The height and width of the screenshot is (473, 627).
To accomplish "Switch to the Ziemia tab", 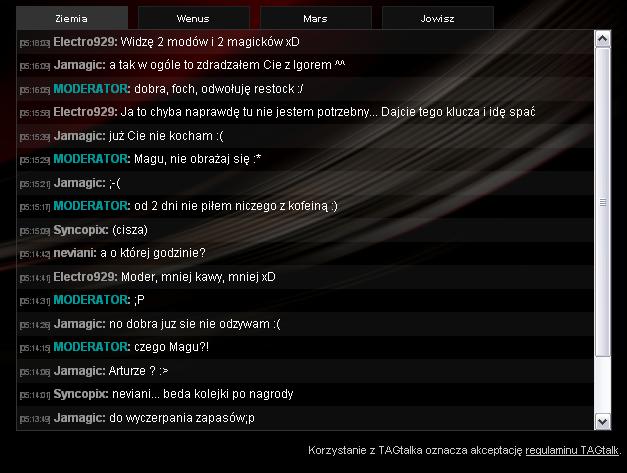I will pyautogui.click(x=72, y=18).
